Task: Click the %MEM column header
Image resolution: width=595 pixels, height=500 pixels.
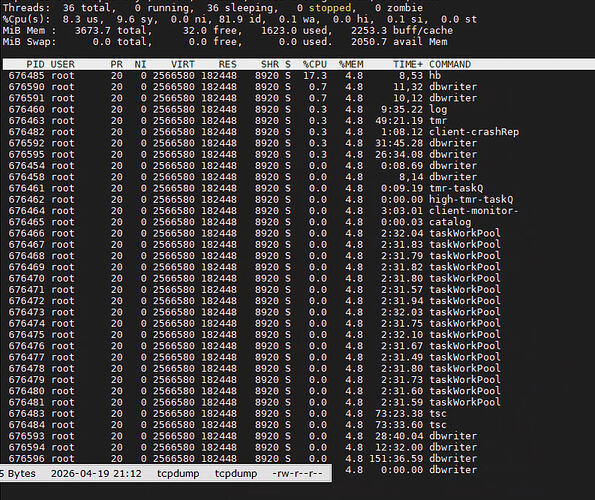Action: click(x=351, y=64)
